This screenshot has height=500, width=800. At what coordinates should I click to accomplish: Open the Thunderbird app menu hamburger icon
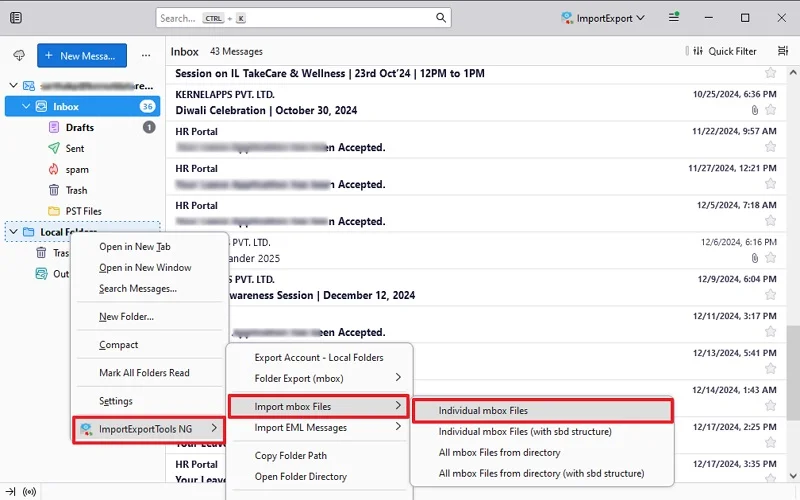click(674, 17)
